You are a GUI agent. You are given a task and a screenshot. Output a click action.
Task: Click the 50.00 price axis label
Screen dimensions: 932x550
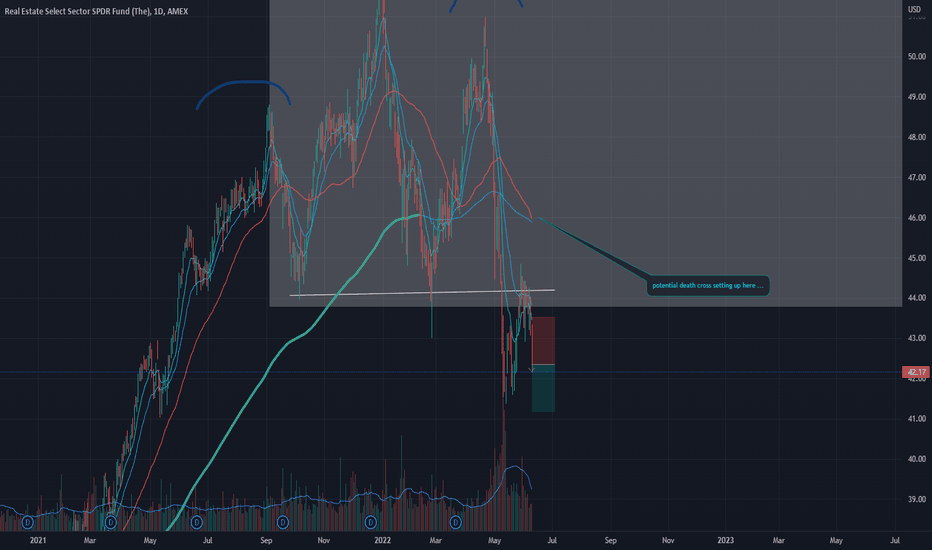tap(917, 56)
